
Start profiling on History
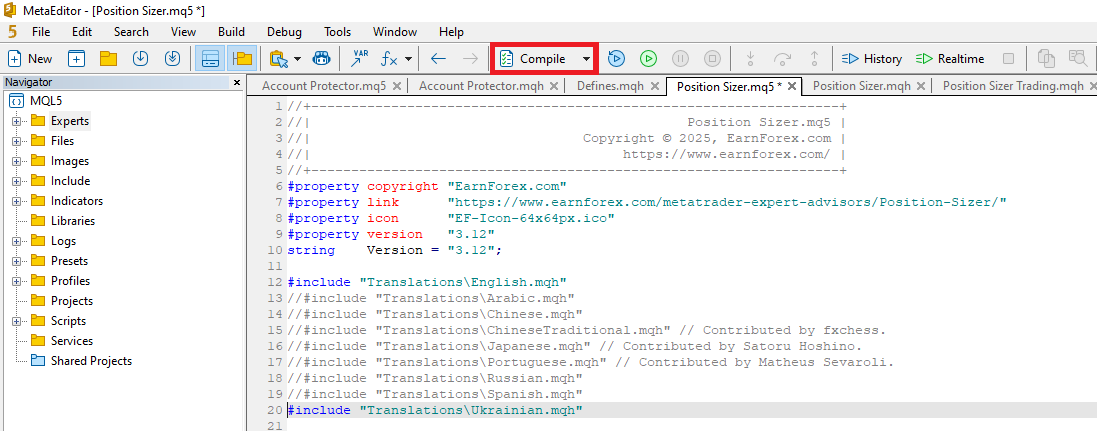pos(871,59)
